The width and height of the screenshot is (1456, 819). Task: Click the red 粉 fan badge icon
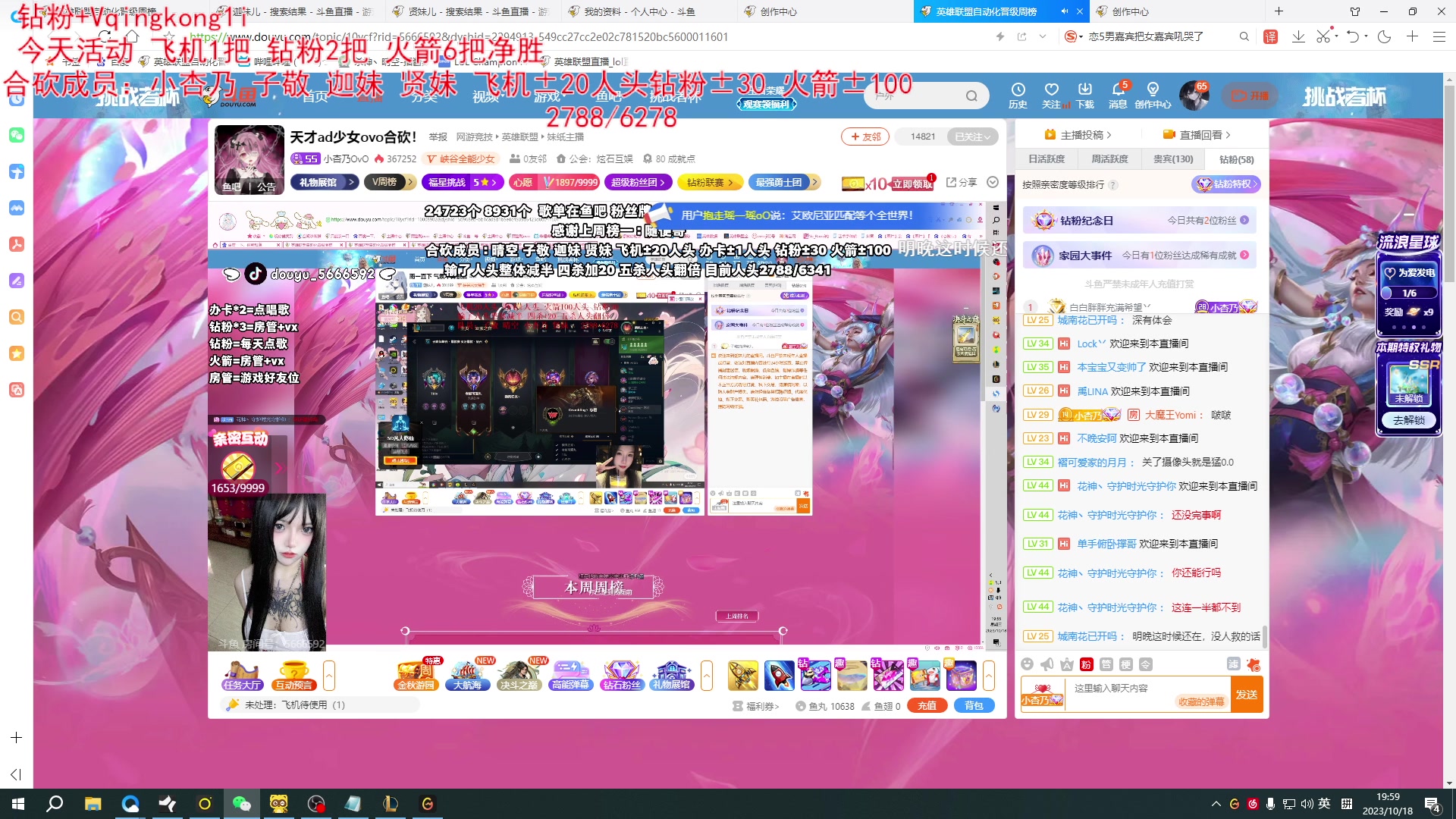coord(1086,664)
